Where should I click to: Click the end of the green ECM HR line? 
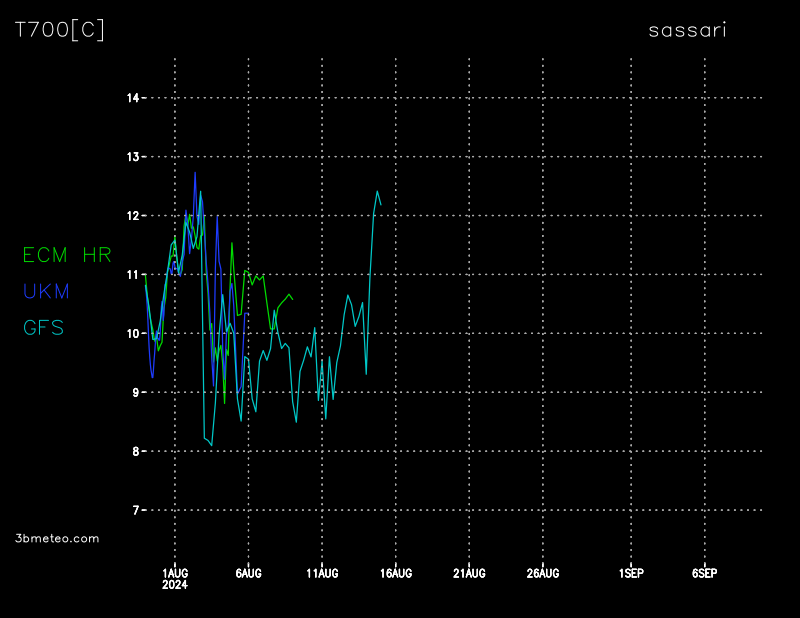293,300
